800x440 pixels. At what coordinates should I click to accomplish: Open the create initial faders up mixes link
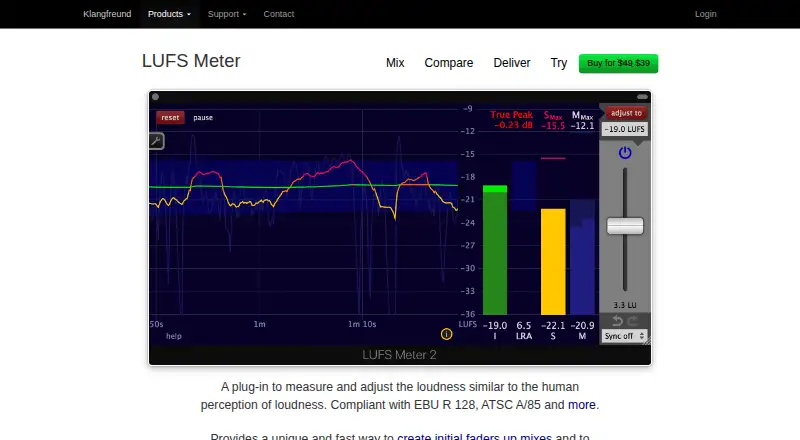tap(474, 436)
